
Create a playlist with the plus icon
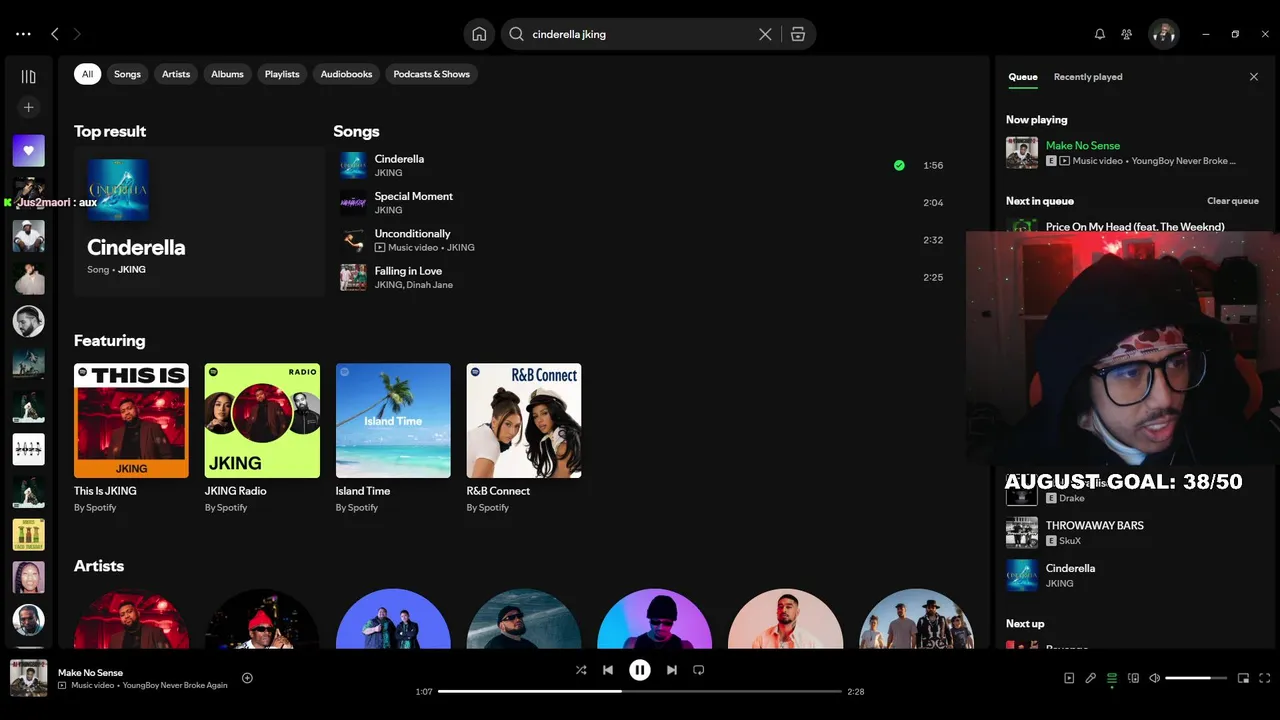tap(28, 107)
